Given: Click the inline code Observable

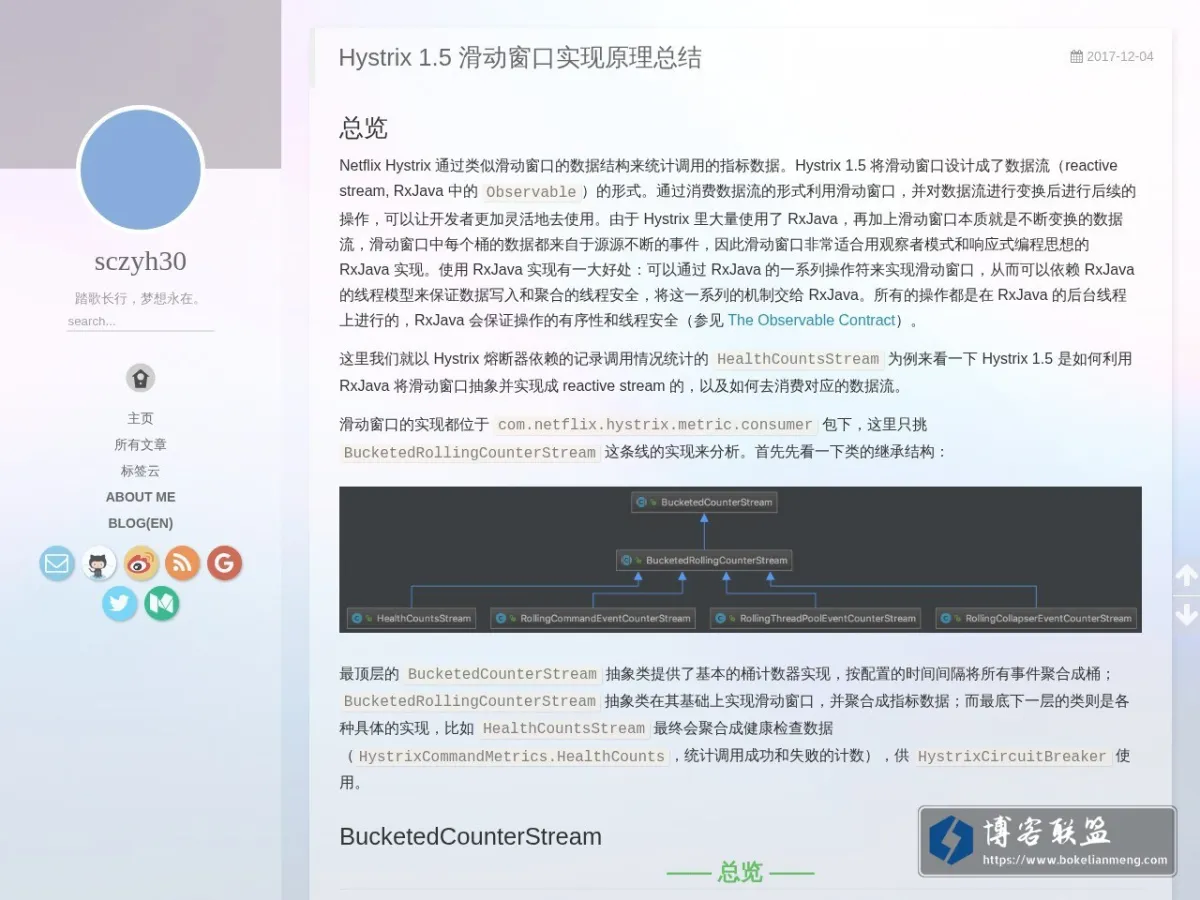Looking at the screenshot, I should (x=531, y=192).
